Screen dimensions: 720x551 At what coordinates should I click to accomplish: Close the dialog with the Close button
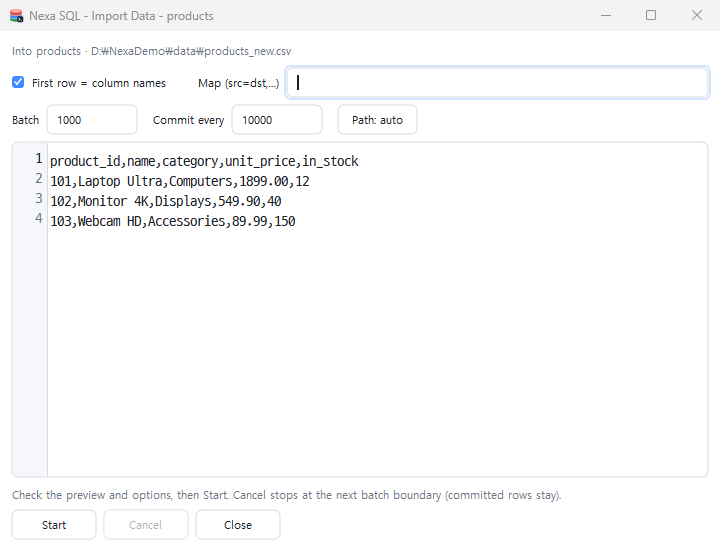point(238,525)
